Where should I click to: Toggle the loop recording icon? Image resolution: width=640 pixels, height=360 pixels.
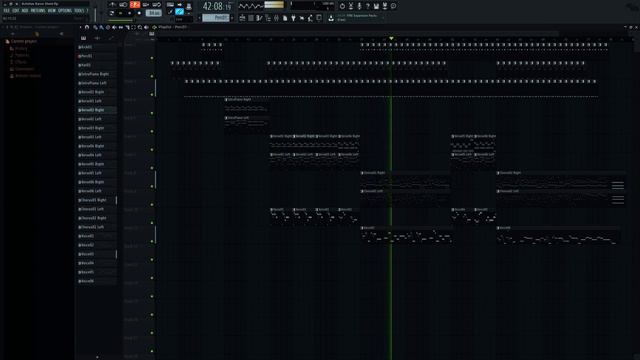(157, 4)
